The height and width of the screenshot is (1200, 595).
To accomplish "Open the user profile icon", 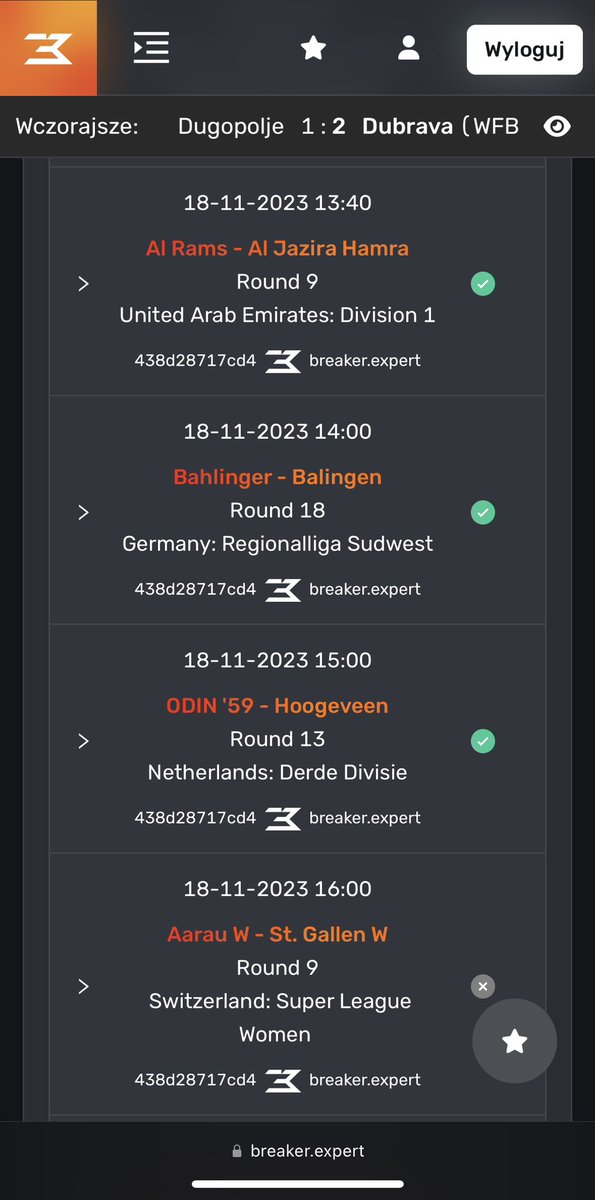I will pyautogui.click(x=408, y=48).
